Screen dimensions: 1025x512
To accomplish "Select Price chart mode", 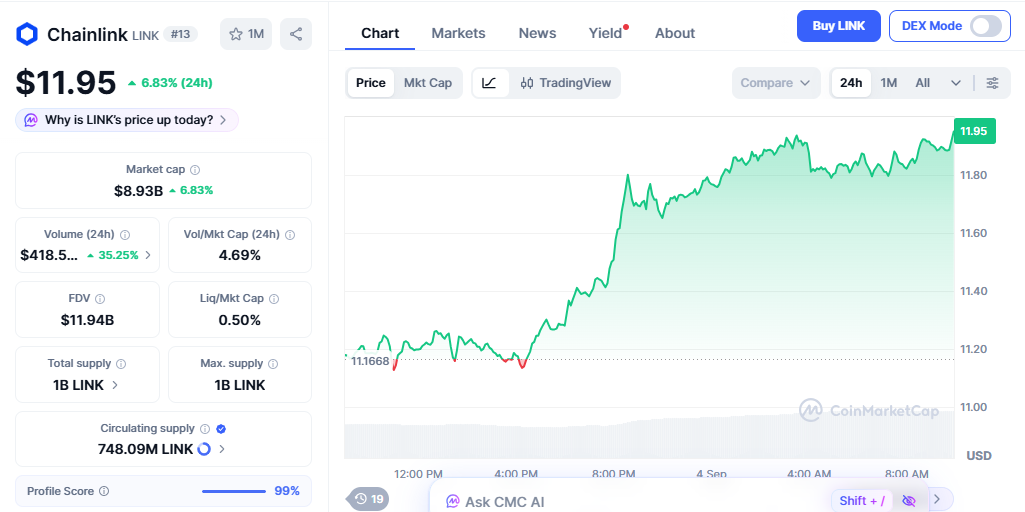I will (x=371, y=83).
